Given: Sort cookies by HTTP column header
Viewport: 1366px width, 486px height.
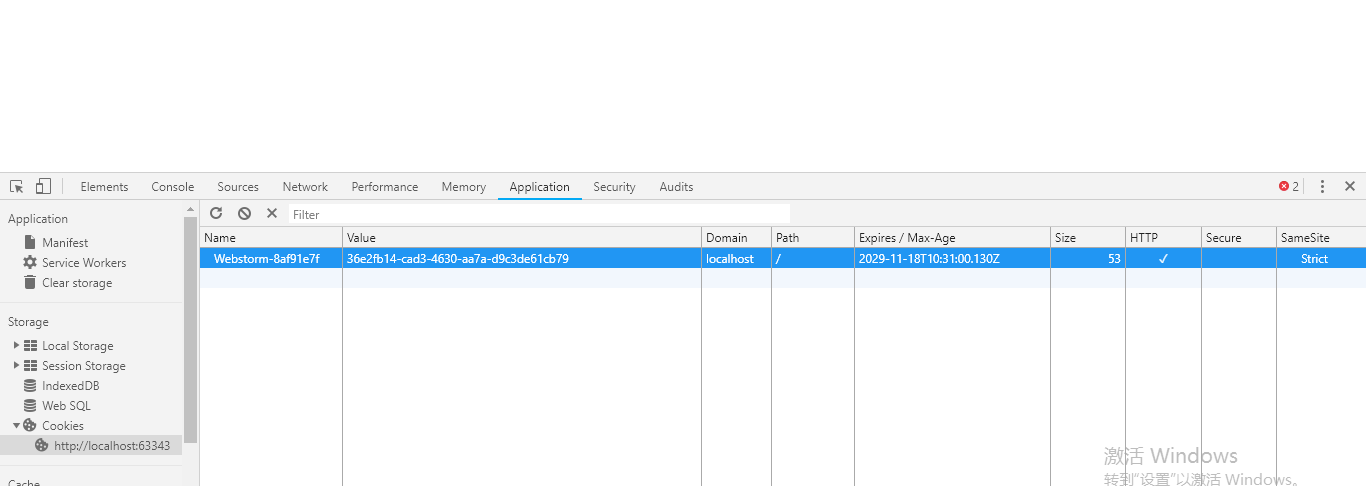Looking at the screenshot, I should point(1163,238).
